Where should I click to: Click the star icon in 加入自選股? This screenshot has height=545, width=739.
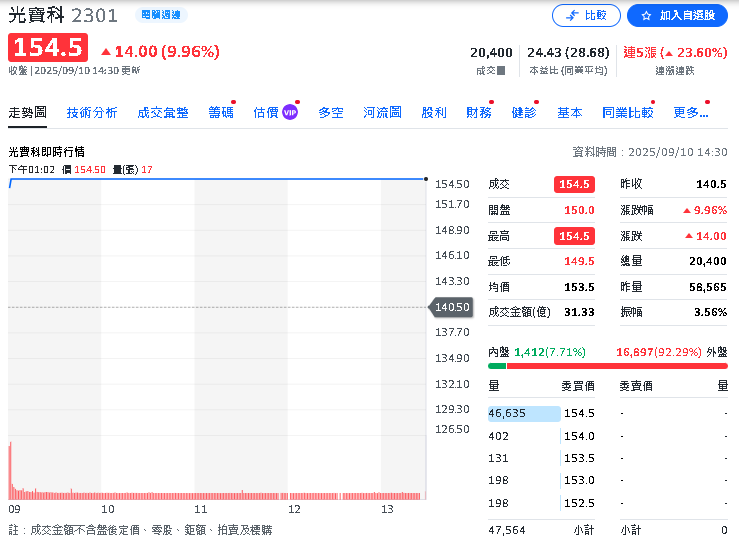[x=646, y=16]
